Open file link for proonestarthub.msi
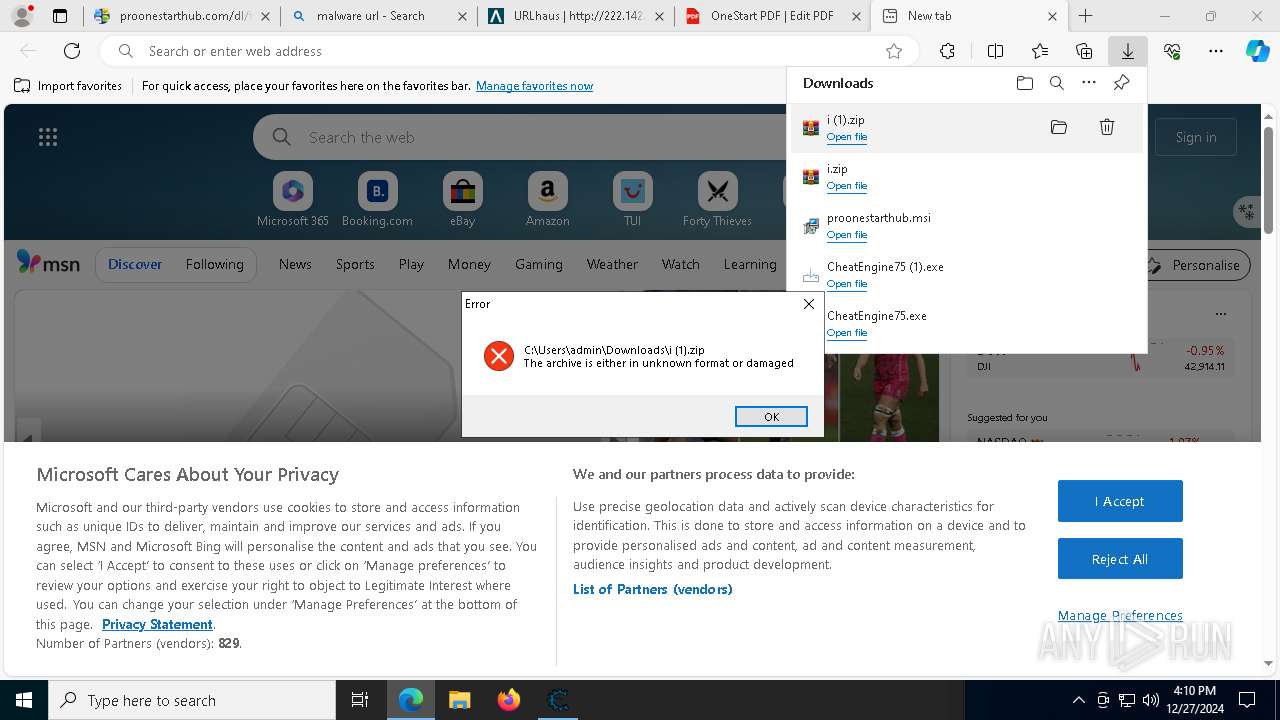Image resolution: width=1280 pixels, height=720 pixels. tap(847, 235)
